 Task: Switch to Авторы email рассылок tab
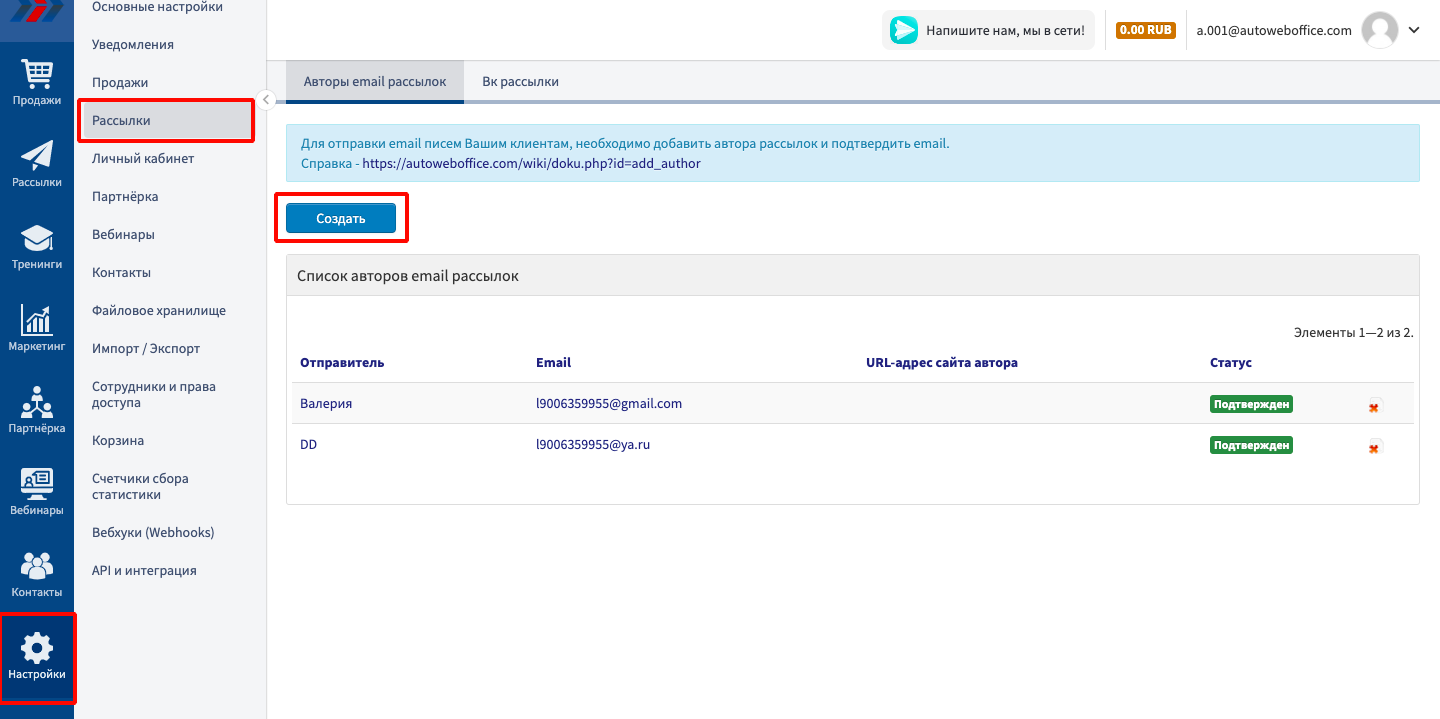click(375, 81)
